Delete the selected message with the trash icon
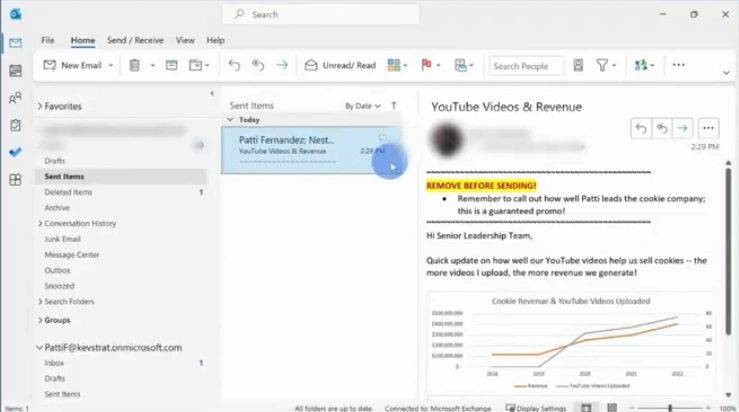 coord(135,65)
